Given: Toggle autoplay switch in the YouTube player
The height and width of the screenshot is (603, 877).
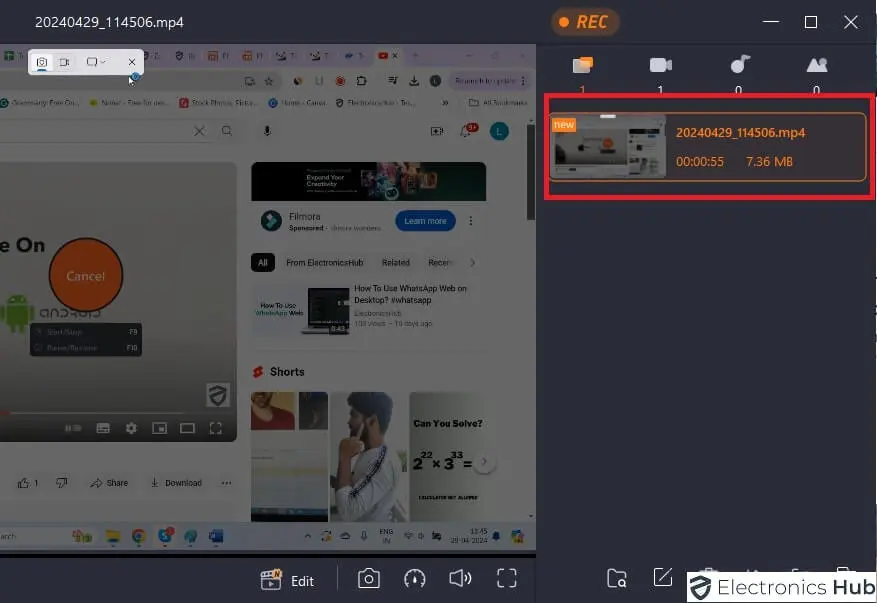Looking at the screenshot, I should 73,428.
